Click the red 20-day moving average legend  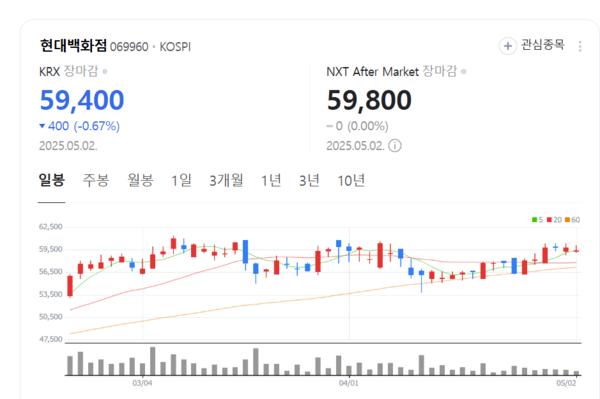(554, 220)
